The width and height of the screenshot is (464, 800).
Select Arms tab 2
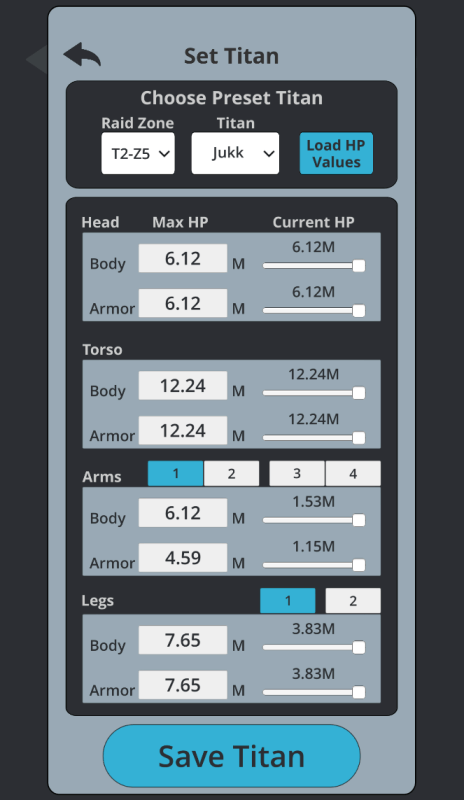click(231, 473)
